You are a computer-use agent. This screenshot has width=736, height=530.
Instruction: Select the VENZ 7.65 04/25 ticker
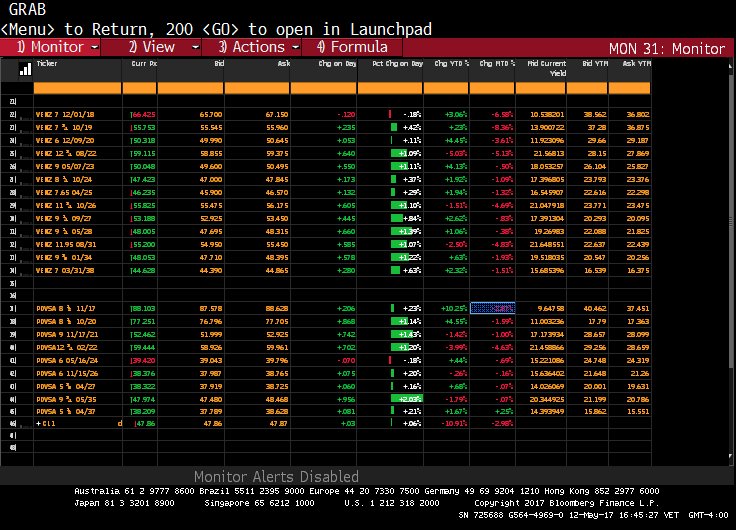click(x=64, y=192)
